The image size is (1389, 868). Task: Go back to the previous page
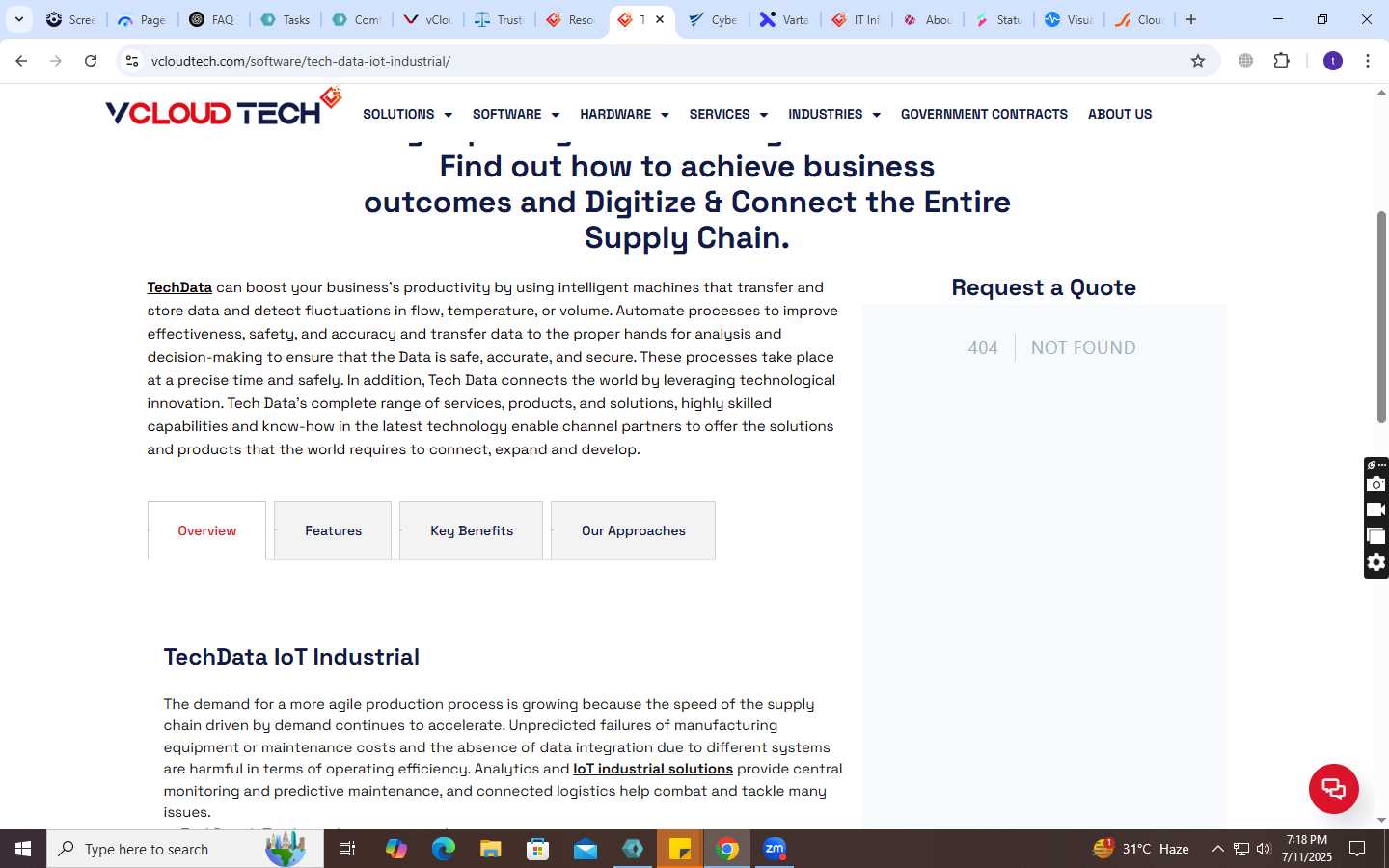coord(21,61)
